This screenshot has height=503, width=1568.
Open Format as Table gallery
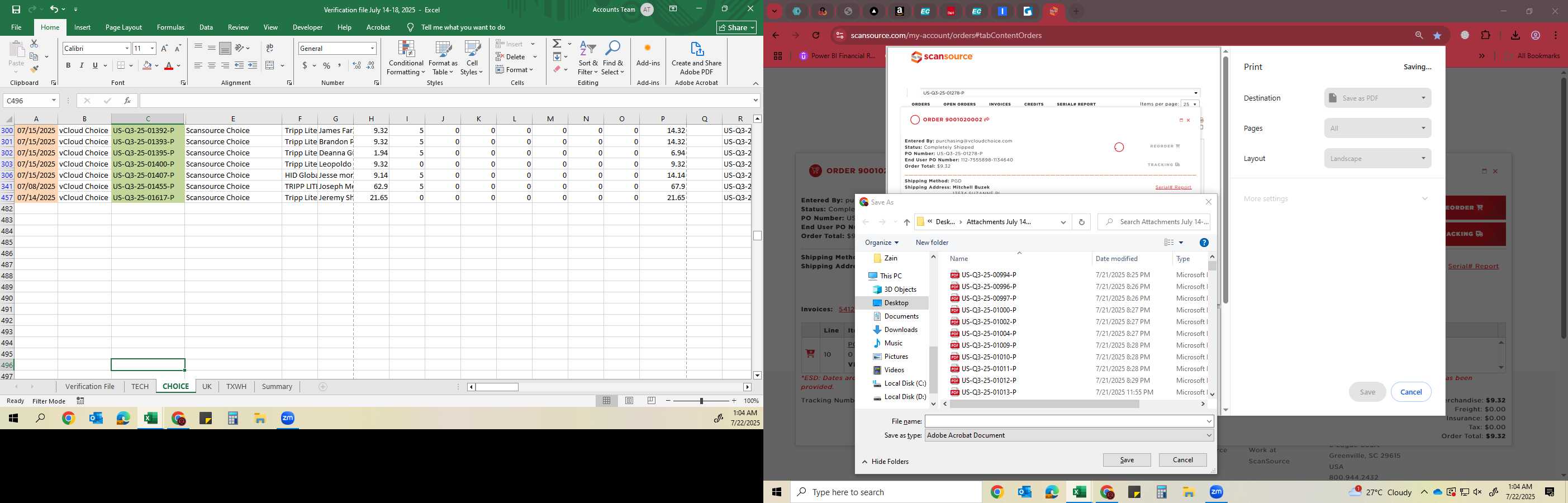pyautogui.click(x=443, y=59)
